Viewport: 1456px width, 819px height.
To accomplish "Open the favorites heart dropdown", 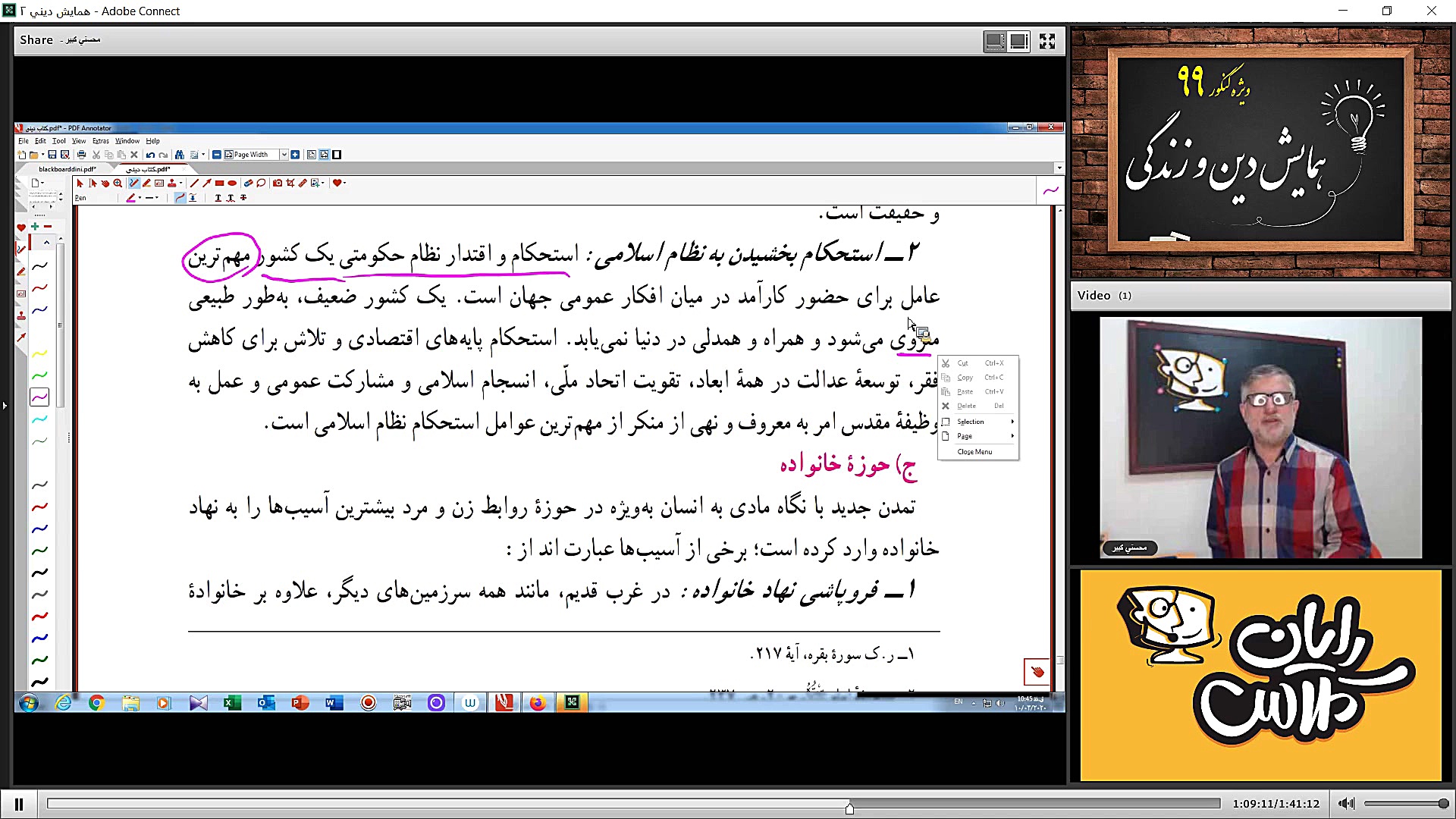I will (x=345, y=183).
